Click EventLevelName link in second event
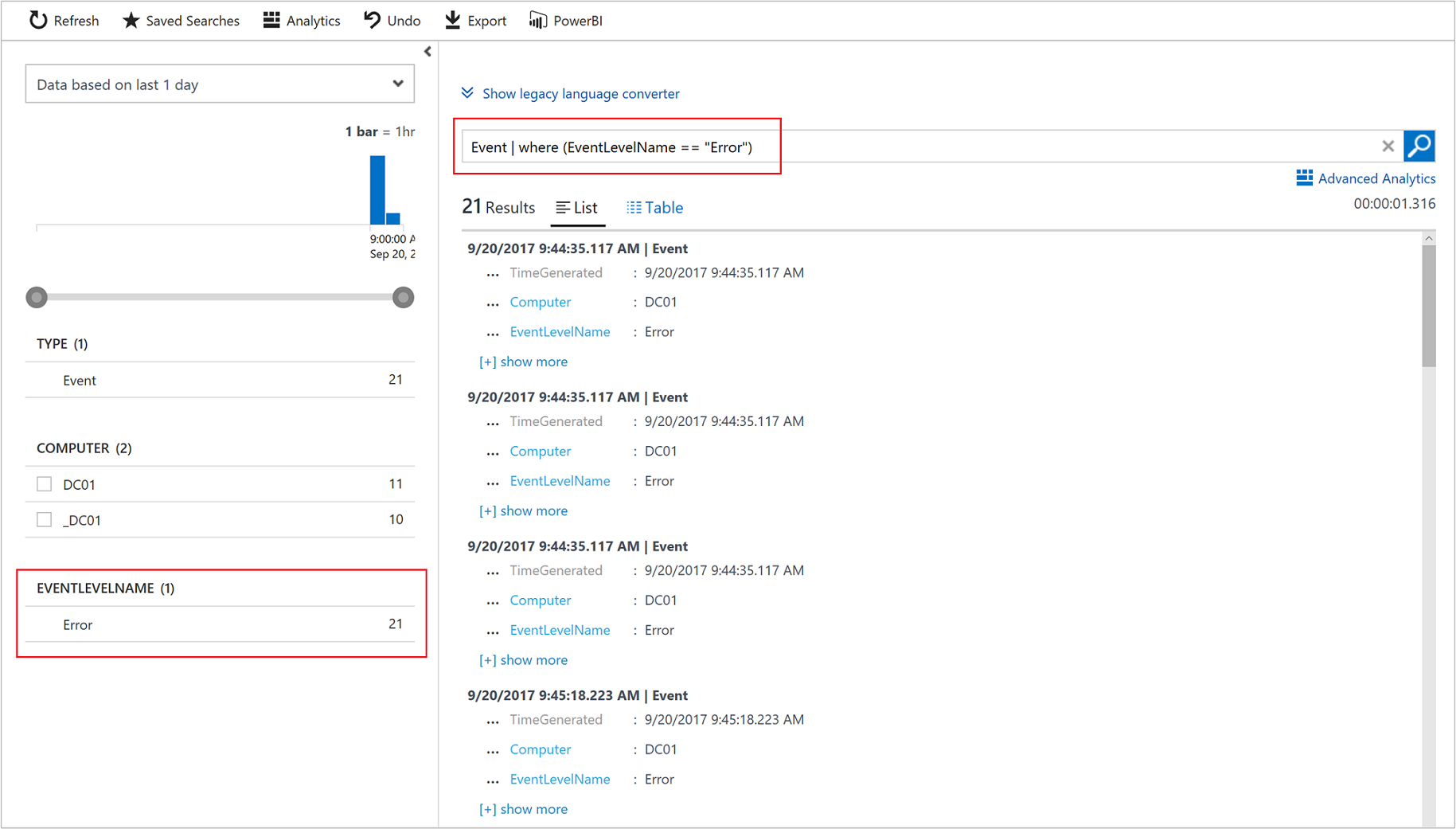 tap(560, 481)
